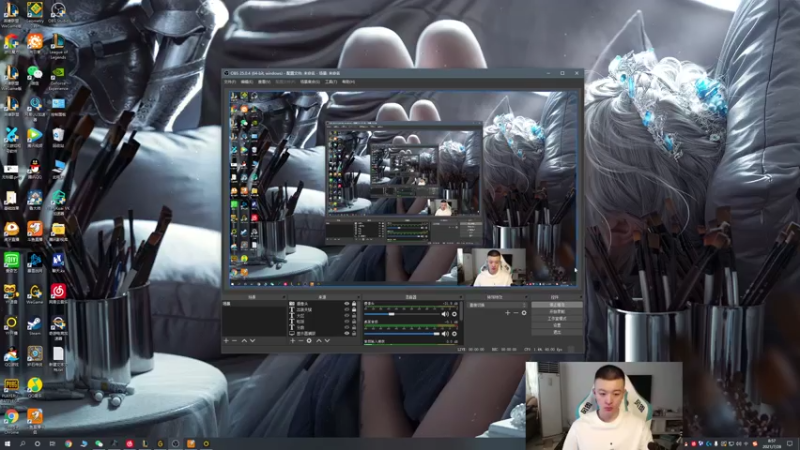Open the PUBG desktop icon
This screenshot has width=800, height=450.
11,388
